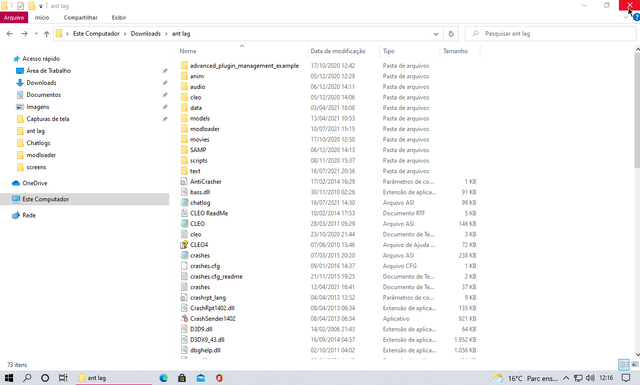Switch to details view layout icon
The width and height of the screenshot is (640, 385).
pyautogui.click(x=624, y=364)
